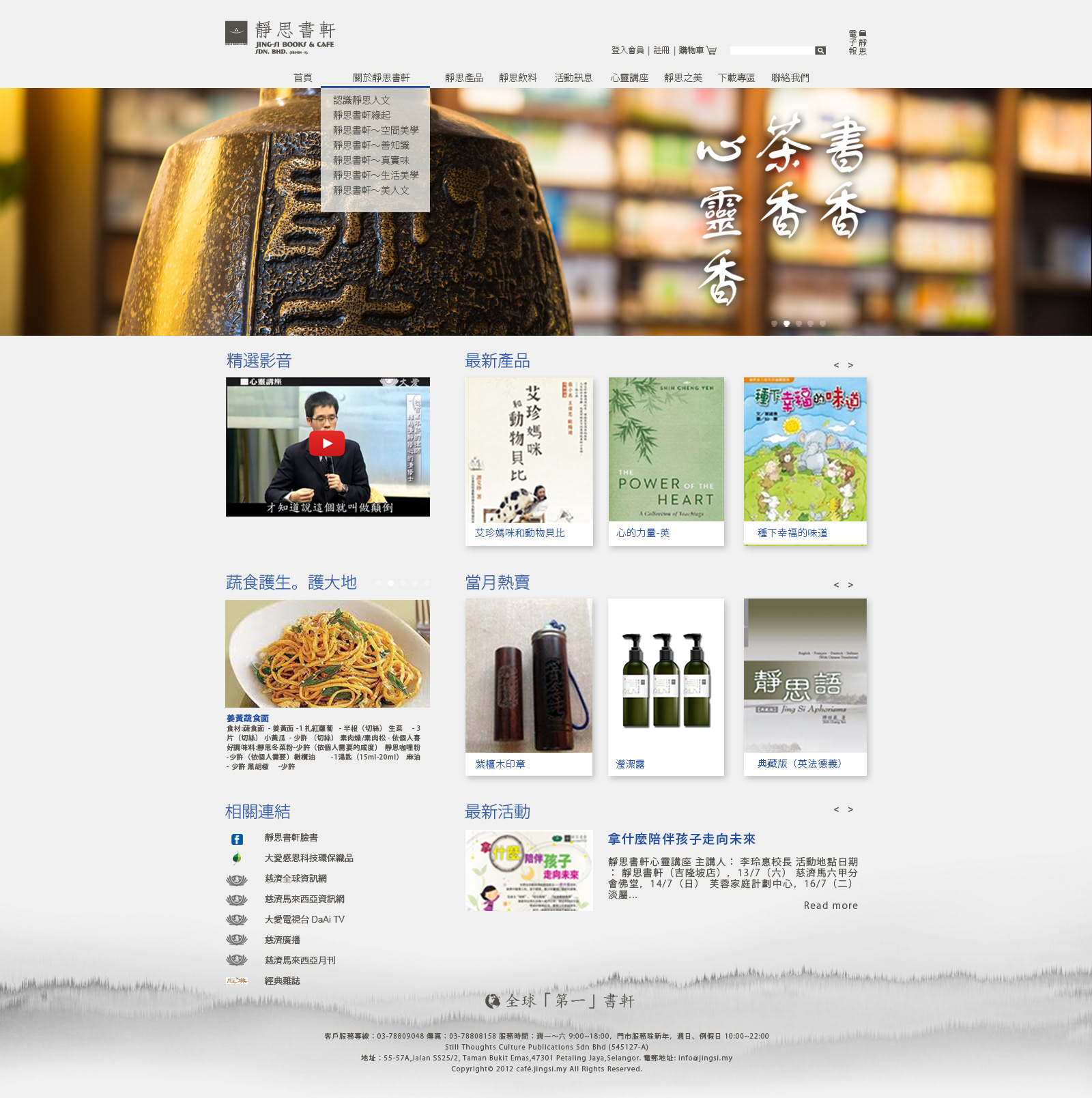Click the 登入會員 login link

[628, 50]
